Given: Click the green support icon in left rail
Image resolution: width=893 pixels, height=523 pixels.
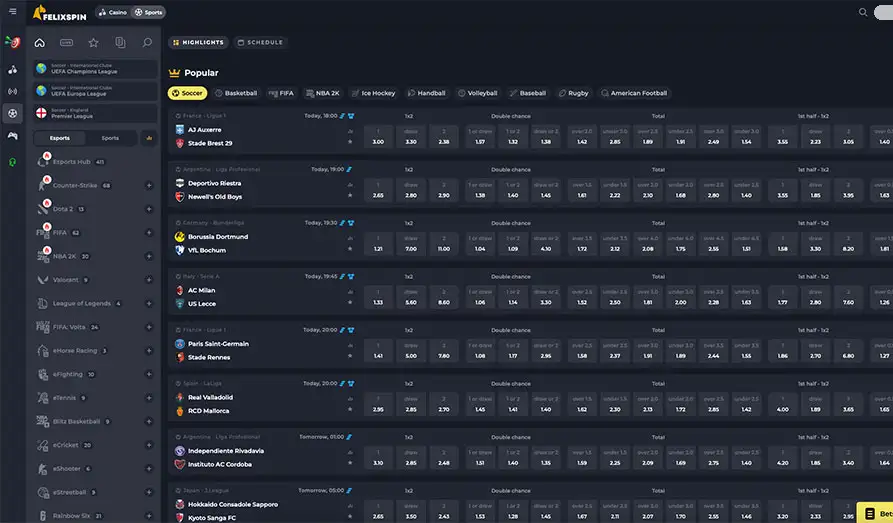Looking at the screenshot, I should [x=13, y=162].
